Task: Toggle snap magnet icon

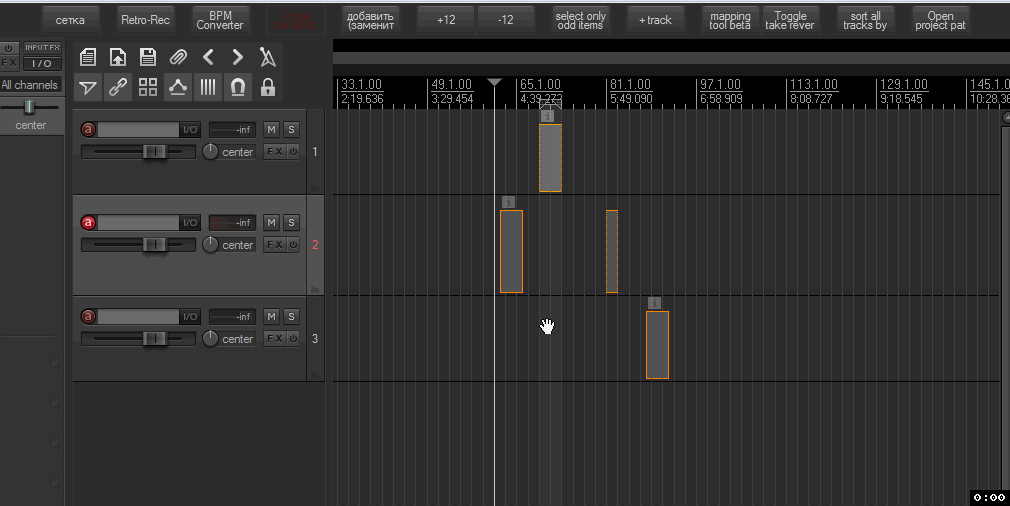Action: pos(238,88)
